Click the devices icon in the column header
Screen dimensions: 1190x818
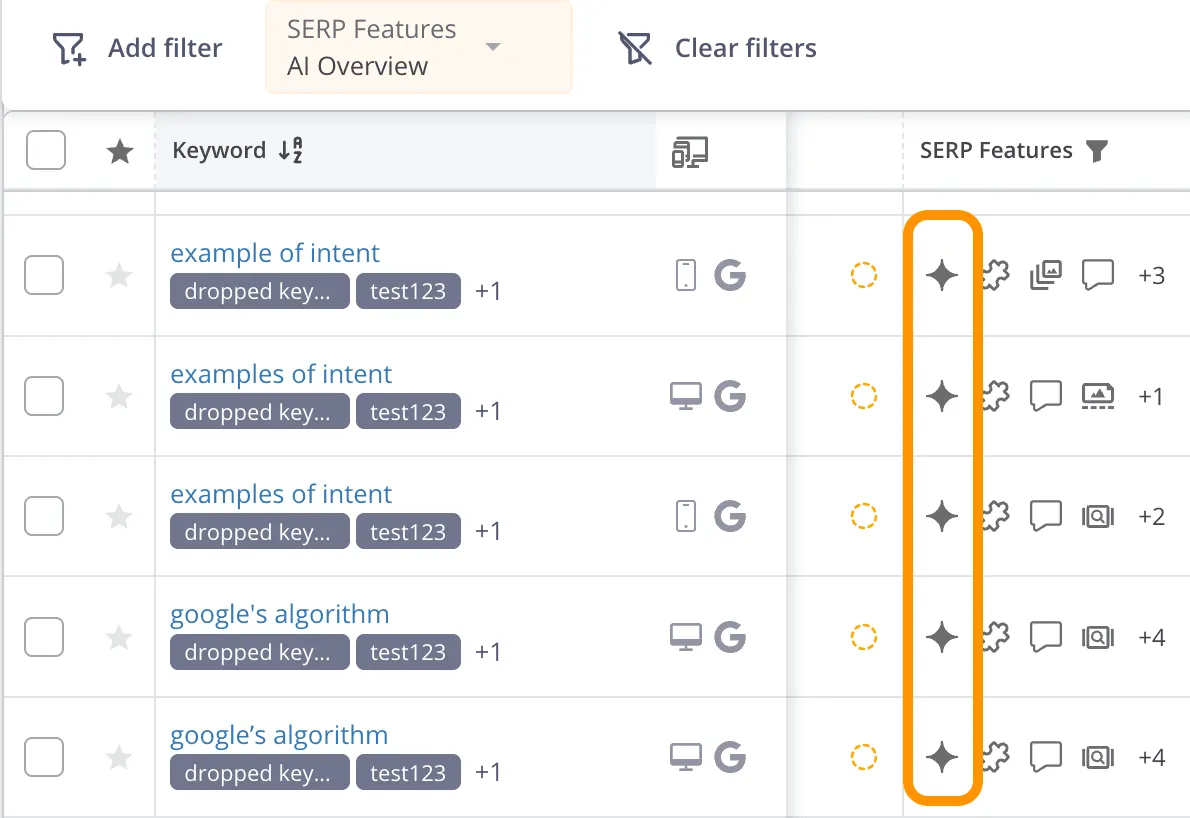[687, 150]
